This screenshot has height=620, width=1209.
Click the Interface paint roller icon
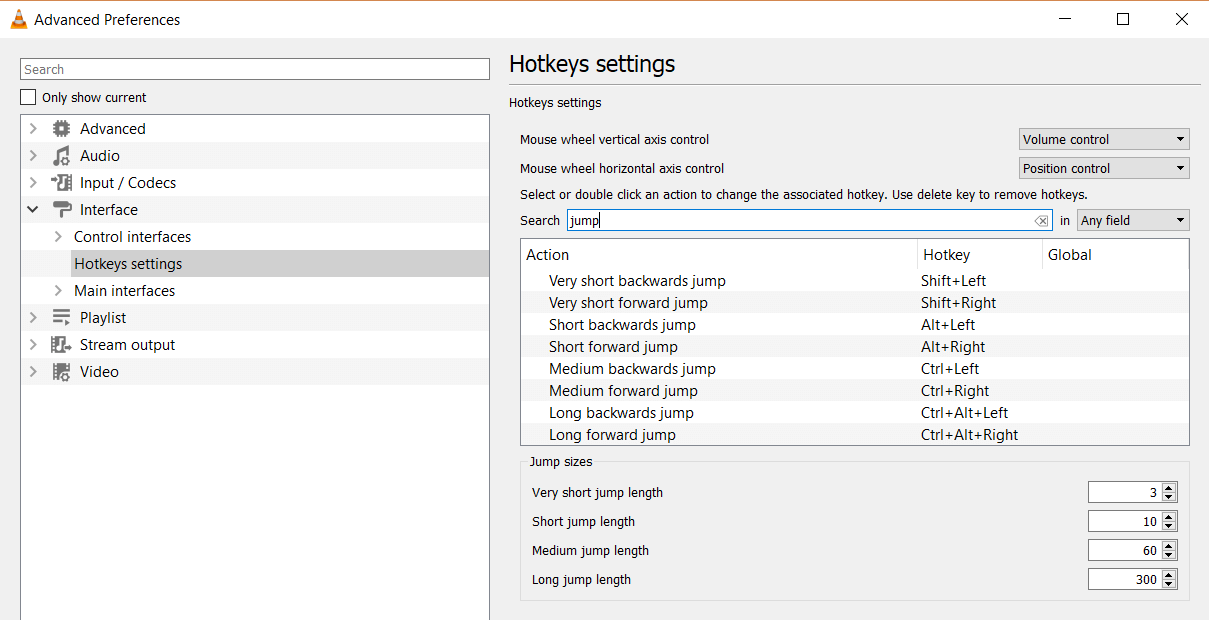pyautogui.click(x=62, y=210)
